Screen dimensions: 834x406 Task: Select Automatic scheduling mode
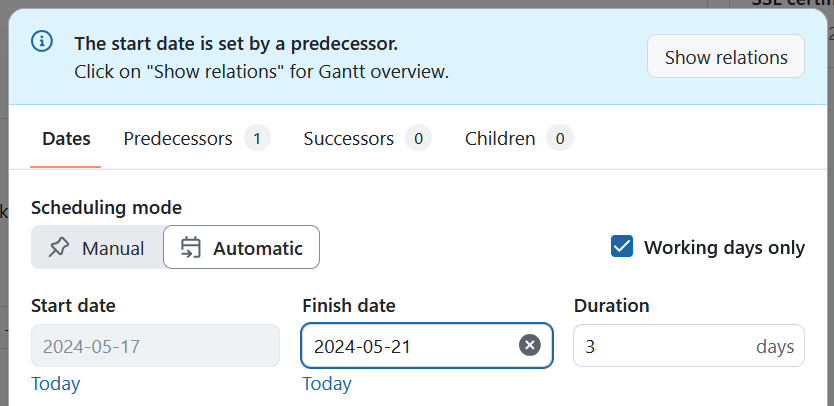(241, 248)
